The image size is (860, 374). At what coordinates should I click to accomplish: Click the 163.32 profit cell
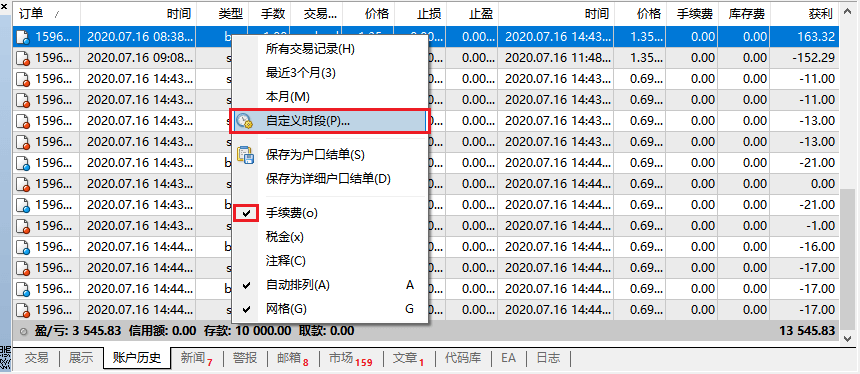coord(805,37)
